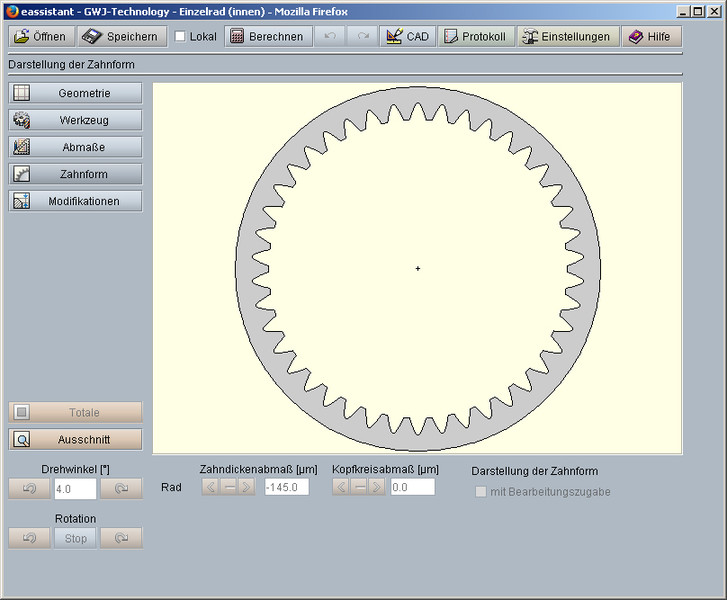727x600 pixels.
Task: Switch to the Geometrie section
Action: click(75, 93)
